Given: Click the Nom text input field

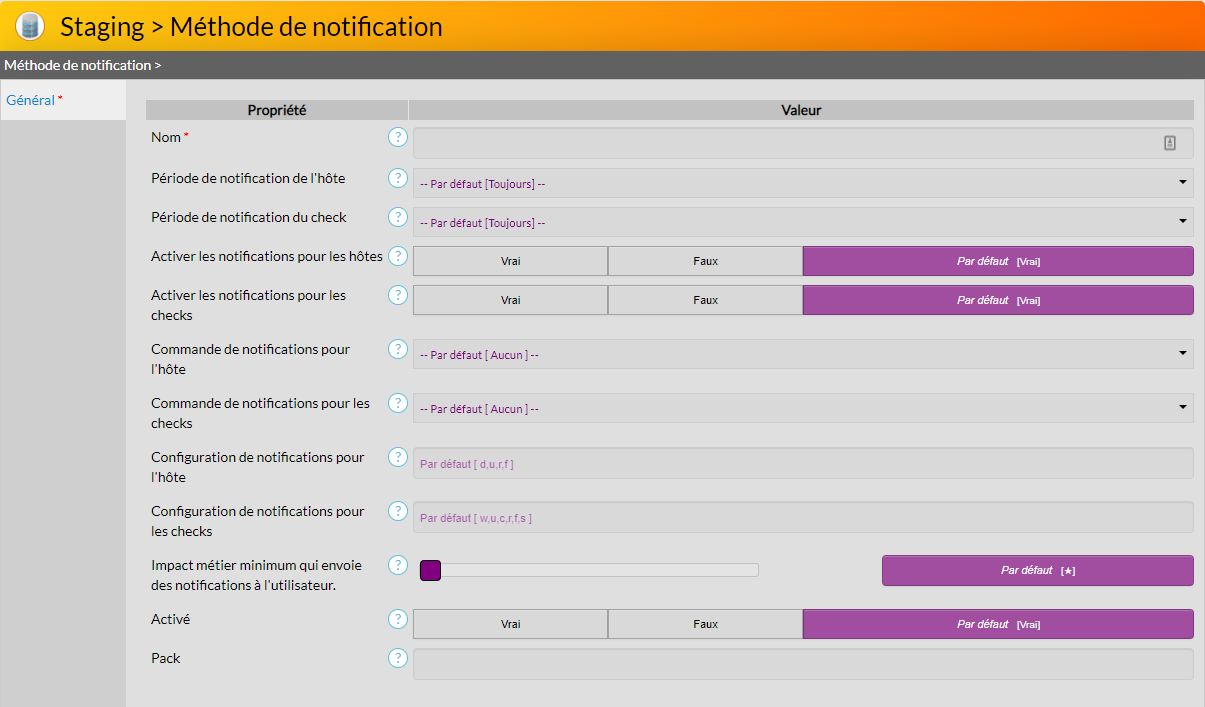Looking at the screenshot, I should click(785, 143).
